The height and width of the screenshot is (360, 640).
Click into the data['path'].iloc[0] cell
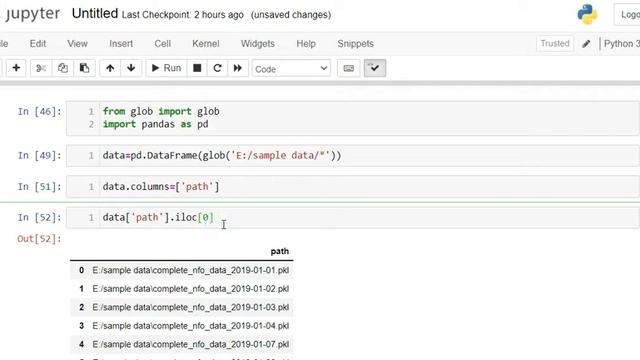(x=353, y=217)
